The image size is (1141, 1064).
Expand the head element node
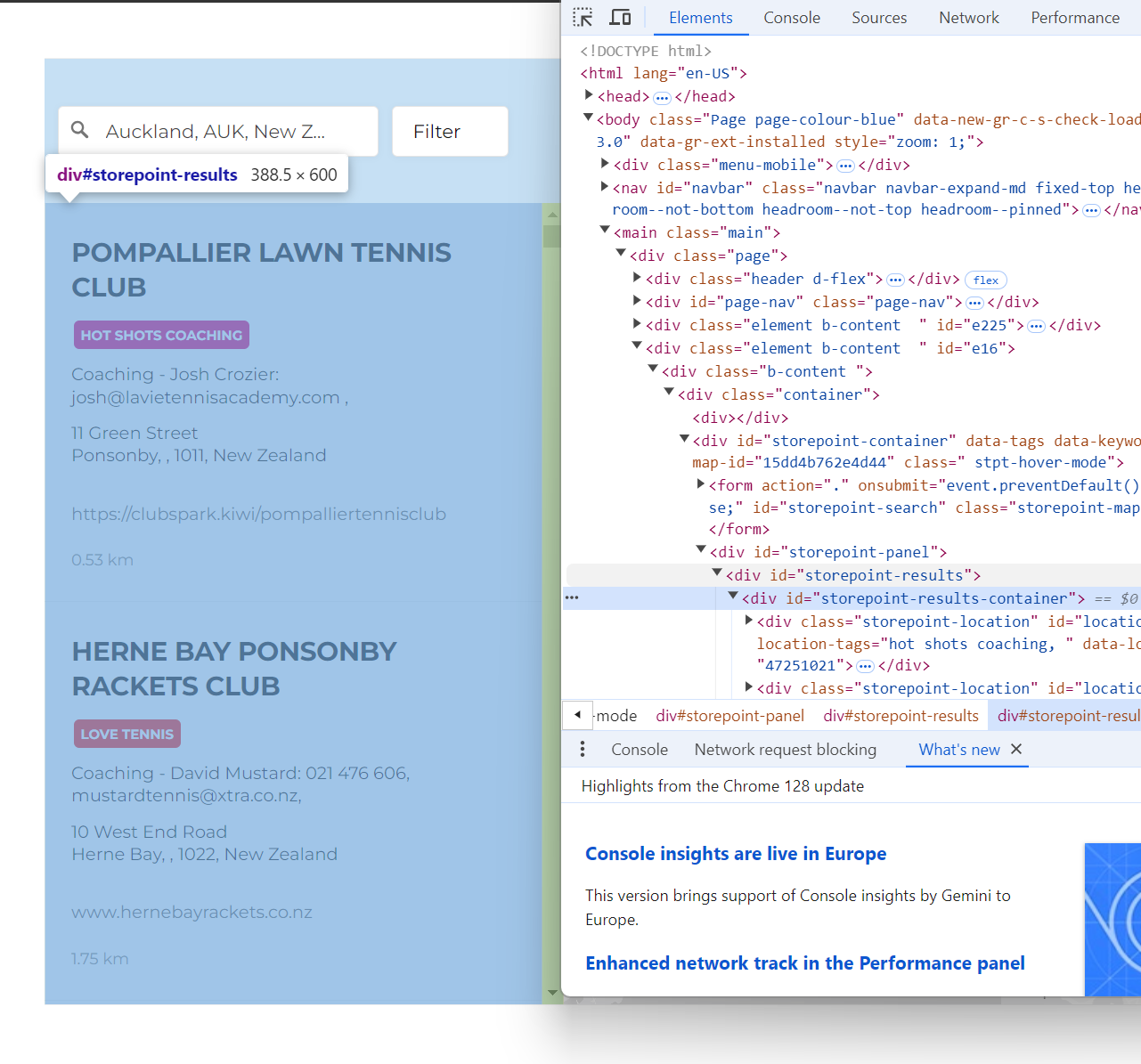(x=589, y=95)
